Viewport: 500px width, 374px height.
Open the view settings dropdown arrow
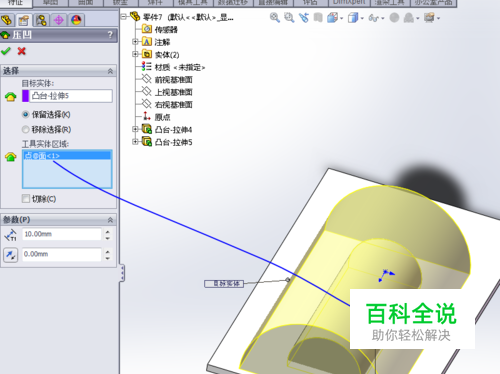438,18
